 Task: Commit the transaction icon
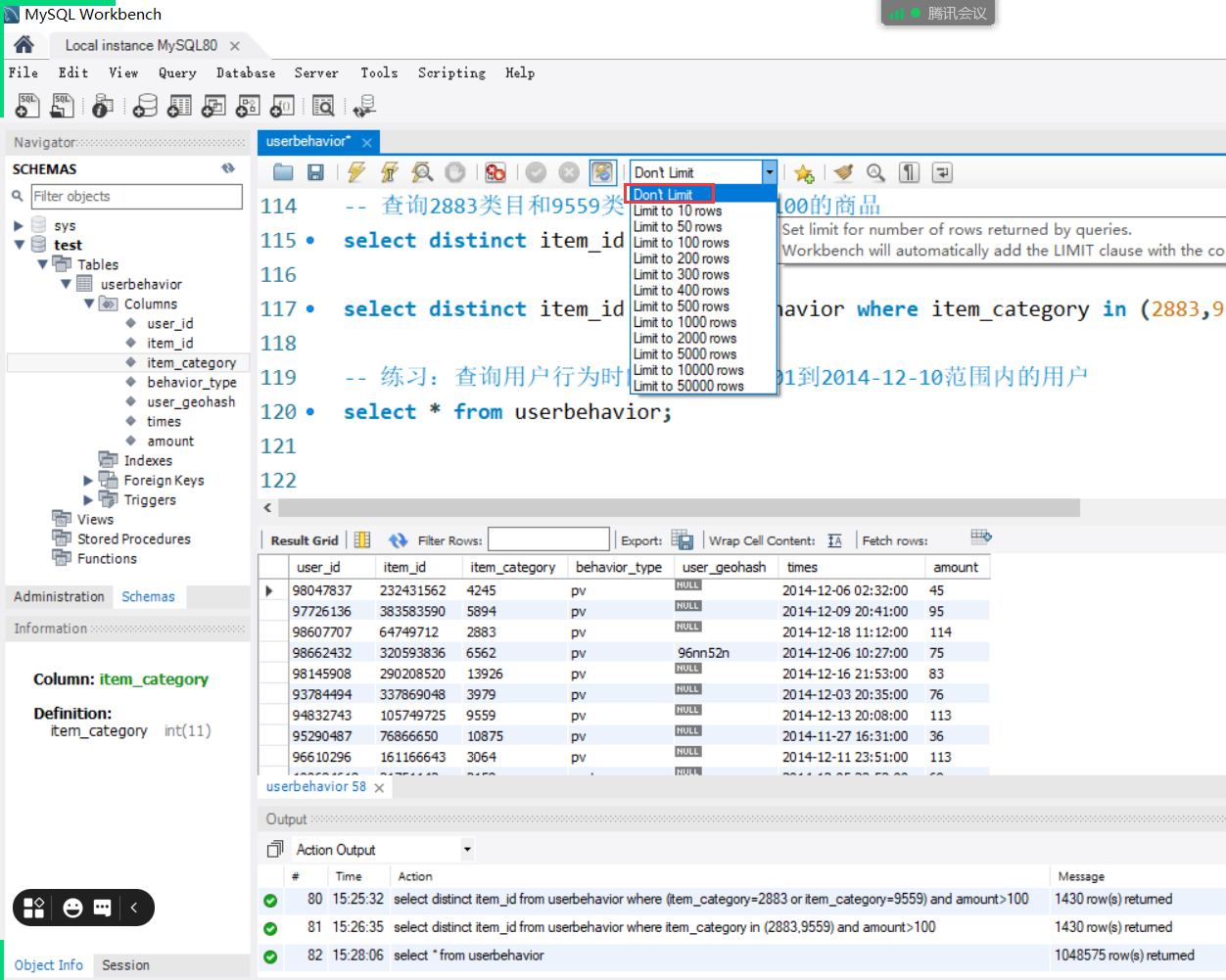point(536,172)
